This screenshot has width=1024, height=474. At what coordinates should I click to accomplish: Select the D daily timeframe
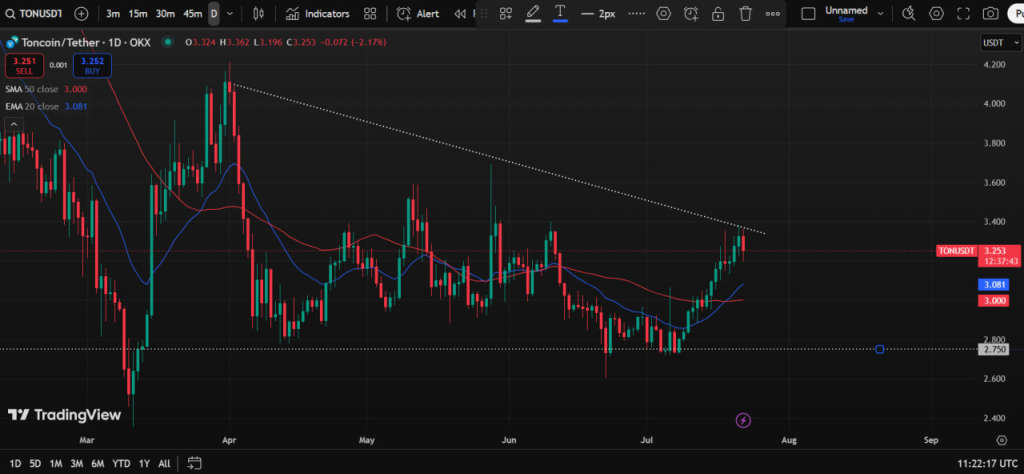coord(214,13)
